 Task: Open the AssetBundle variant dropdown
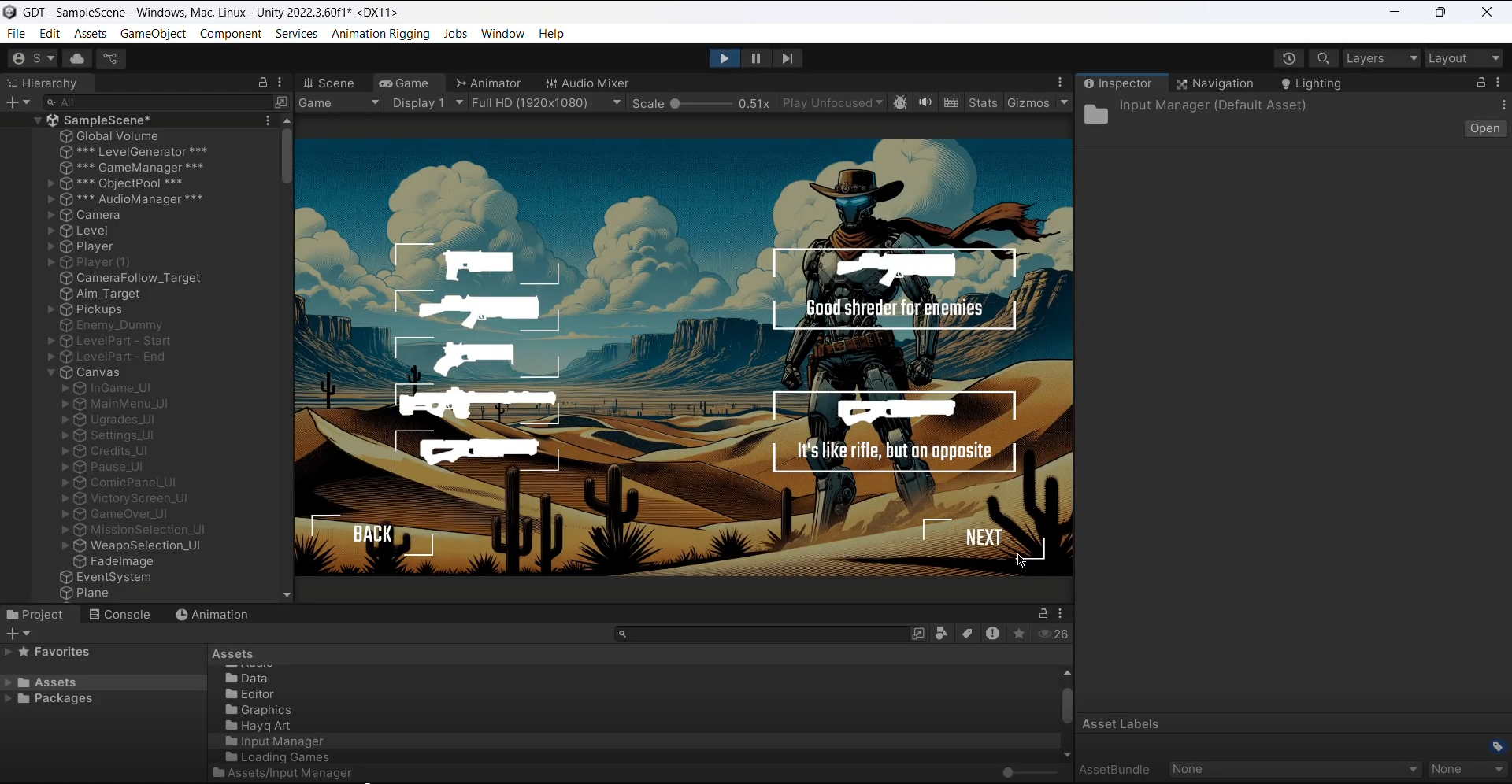(1468, 770)
